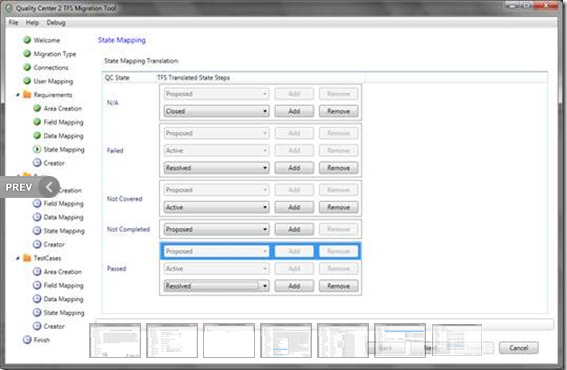Select the Migration Type step label
Image resolution: width=567 pixels, height=370 pixels.
pyautogui.click(x=55, y=54)
